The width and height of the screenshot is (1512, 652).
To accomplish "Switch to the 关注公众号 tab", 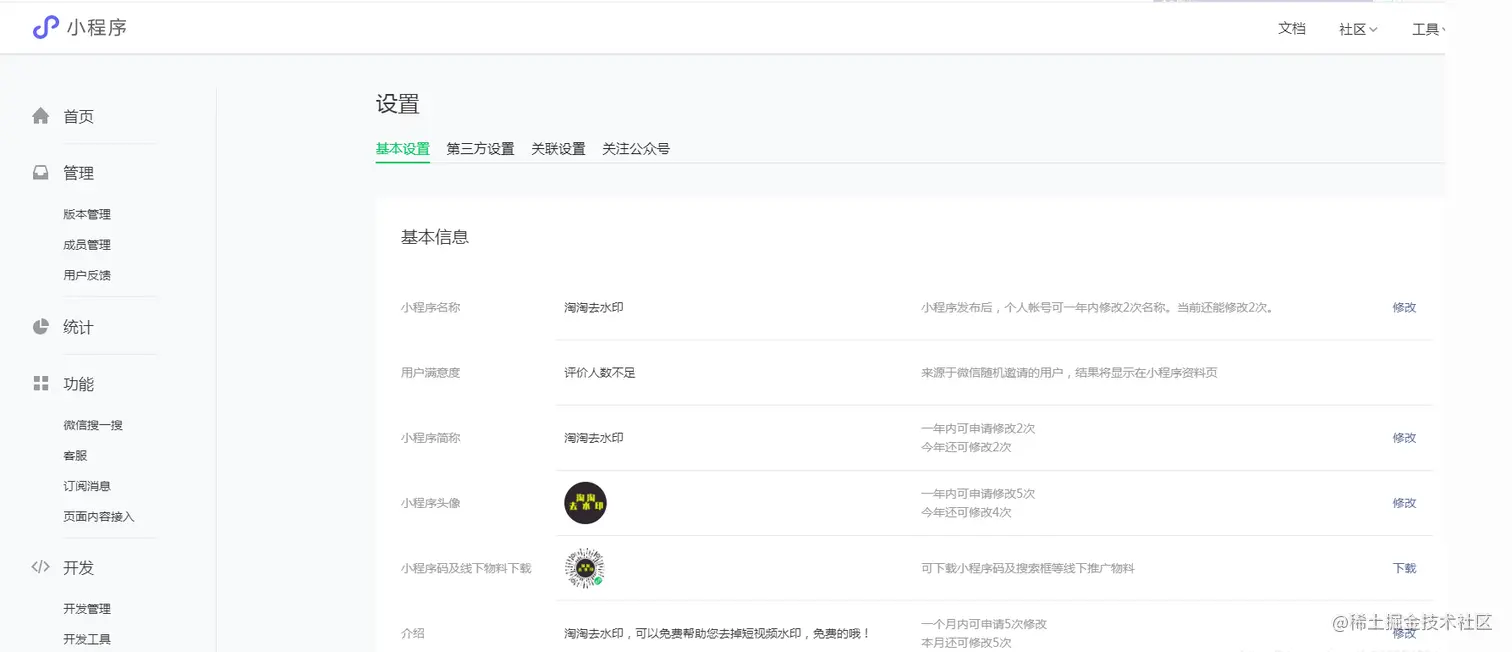I will pyautogui.click(x=636, y=149).
